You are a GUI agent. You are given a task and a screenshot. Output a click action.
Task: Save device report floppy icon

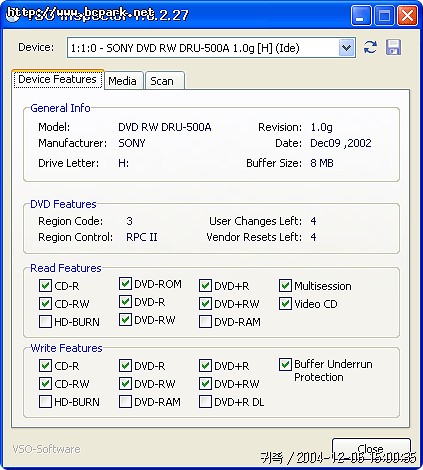click(393, 47)
